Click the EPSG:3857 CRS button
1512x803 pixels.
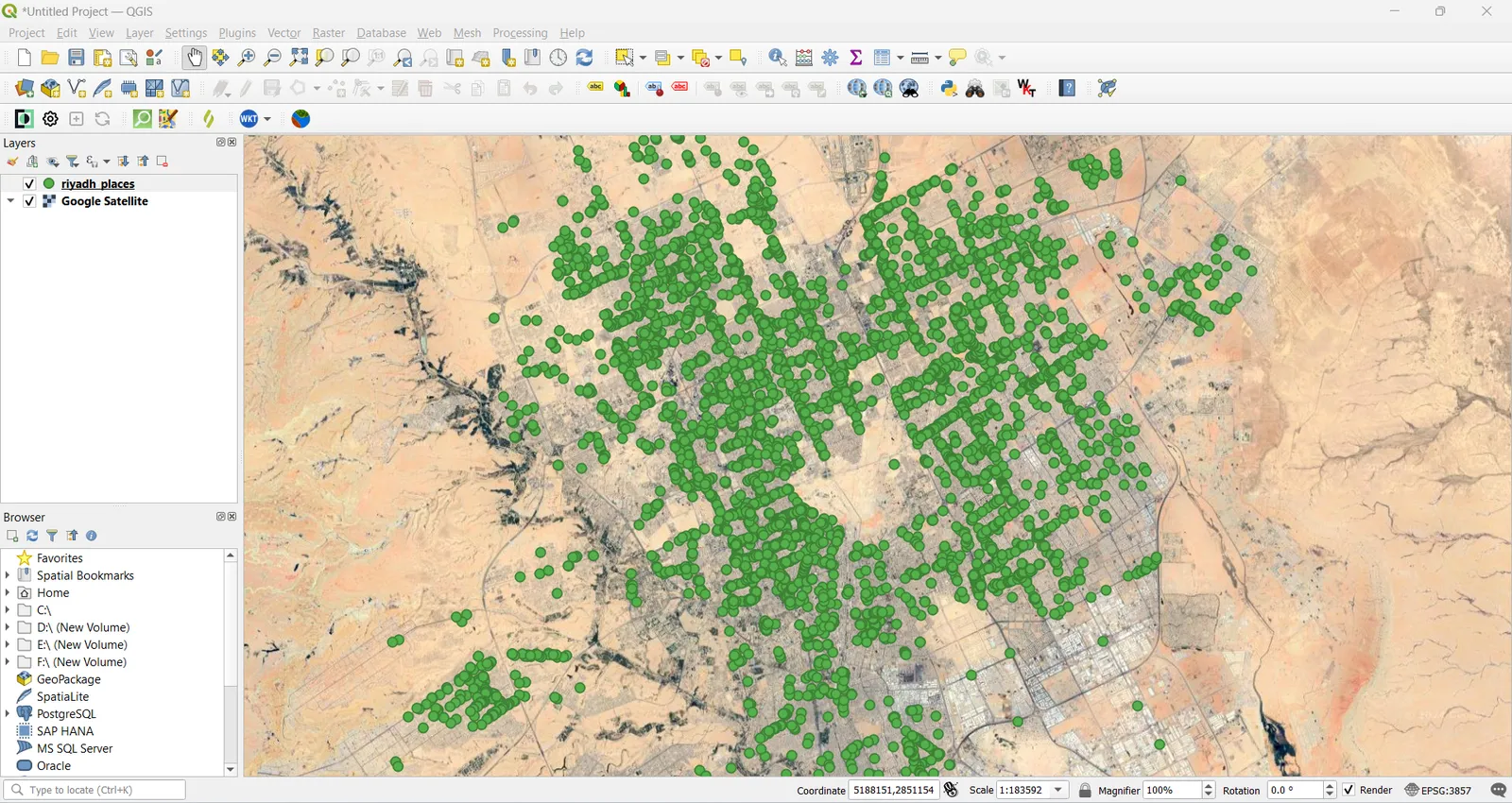pos(1438,790)
